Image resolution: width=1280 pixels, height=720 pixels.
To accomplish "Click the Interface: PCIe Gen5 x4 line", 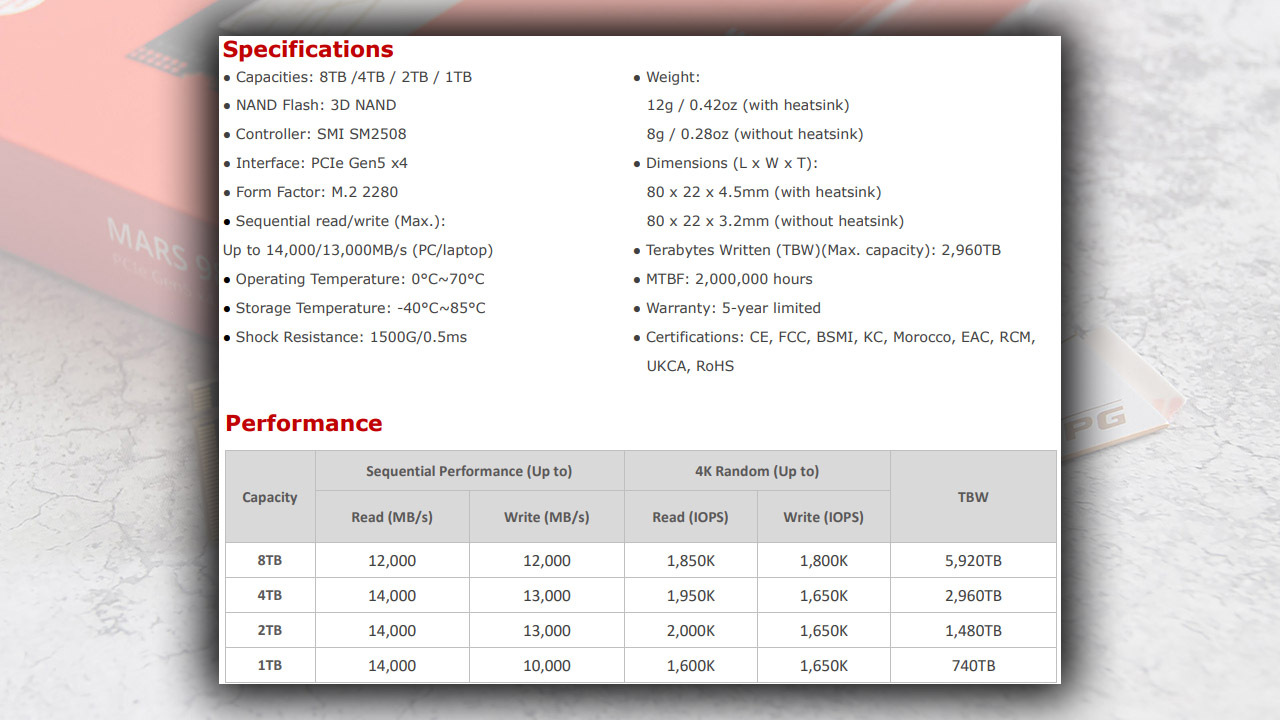I will pyautogui.click(x=315, y=163).
